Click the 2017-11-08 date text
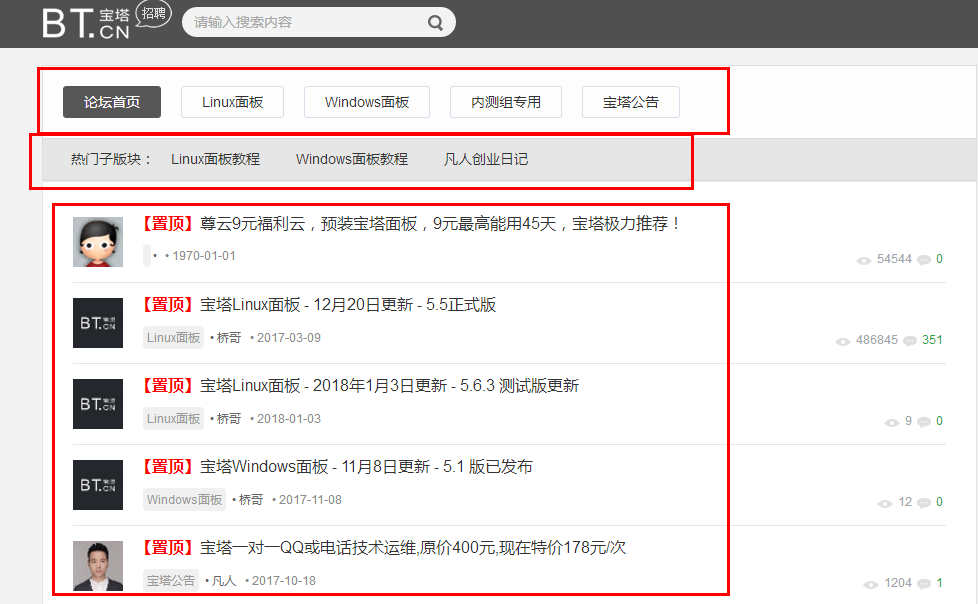Screen dimensions: 978x604 tap(310, 500)
